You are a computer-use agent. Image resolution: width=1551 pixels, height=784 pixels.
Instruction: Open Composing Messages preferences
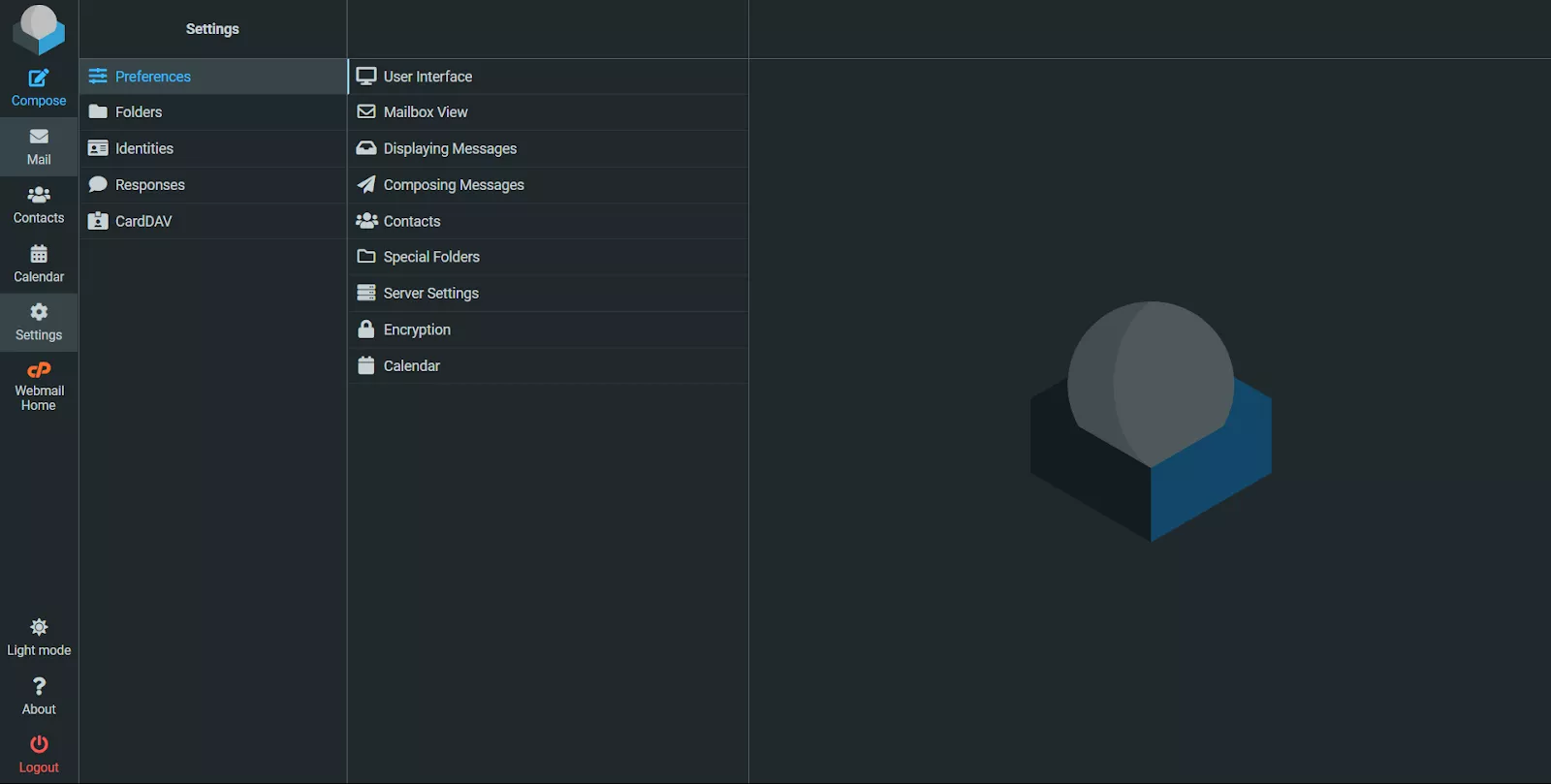pos(453,185)
